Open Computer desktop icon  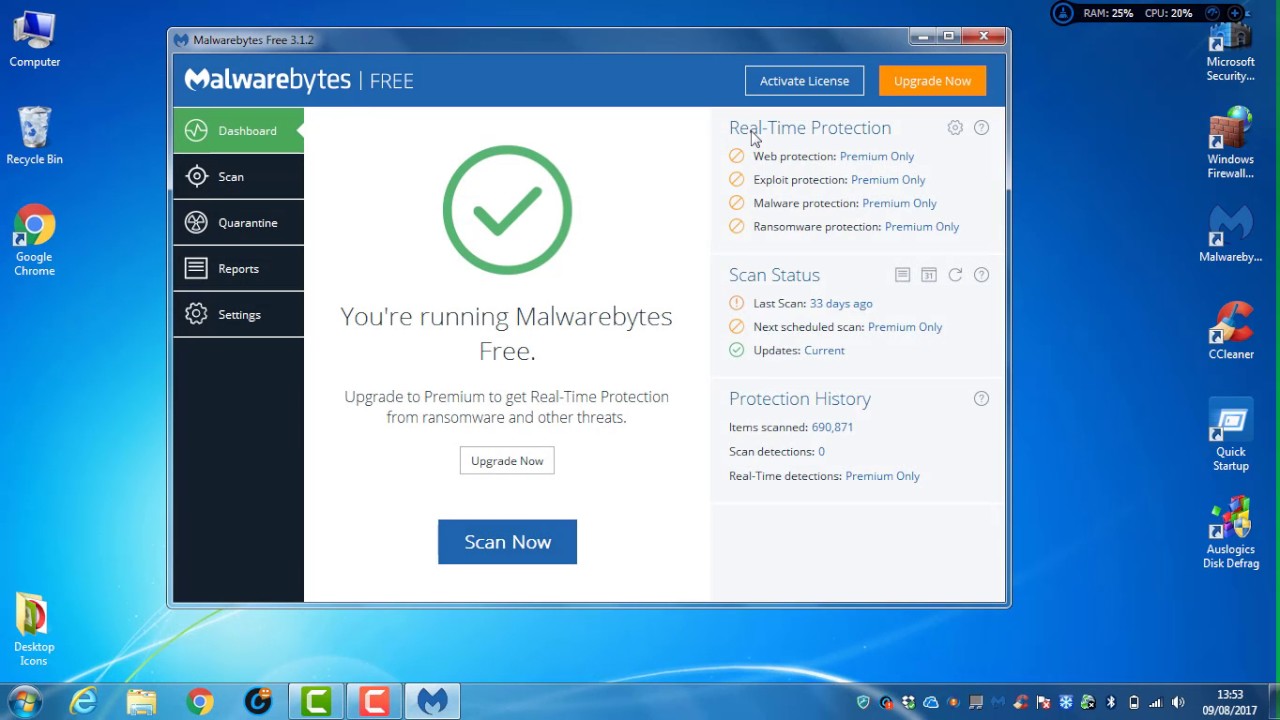(34, 41)
